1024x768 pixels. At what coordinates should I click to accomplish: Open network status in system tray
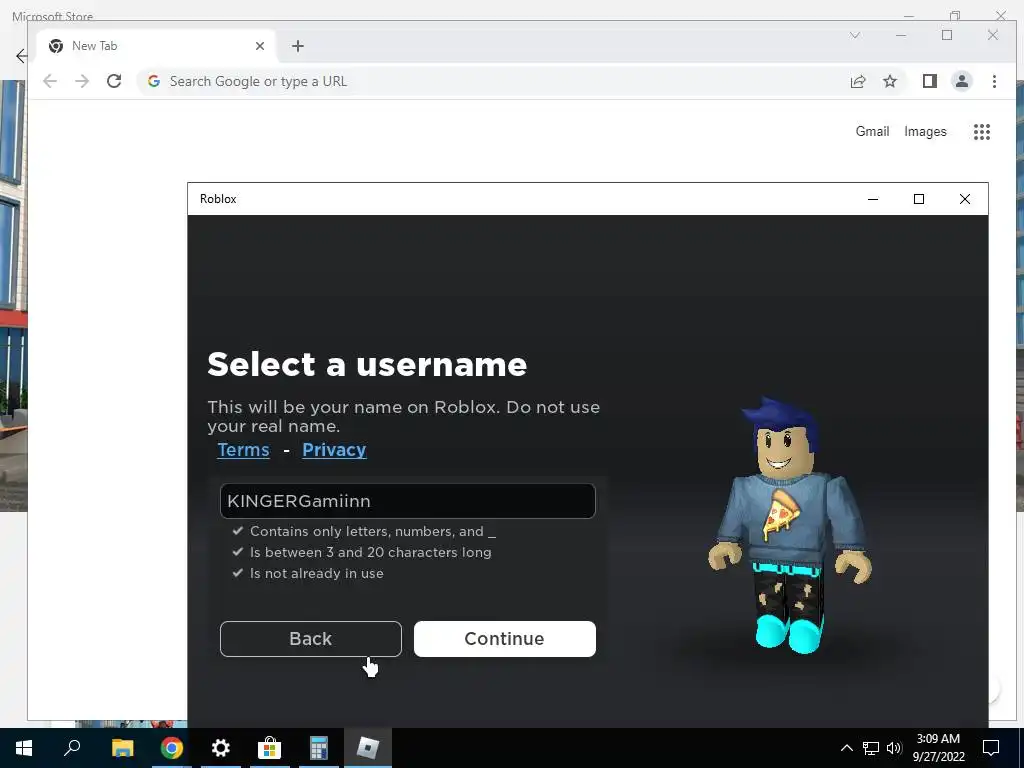point(871,748)
